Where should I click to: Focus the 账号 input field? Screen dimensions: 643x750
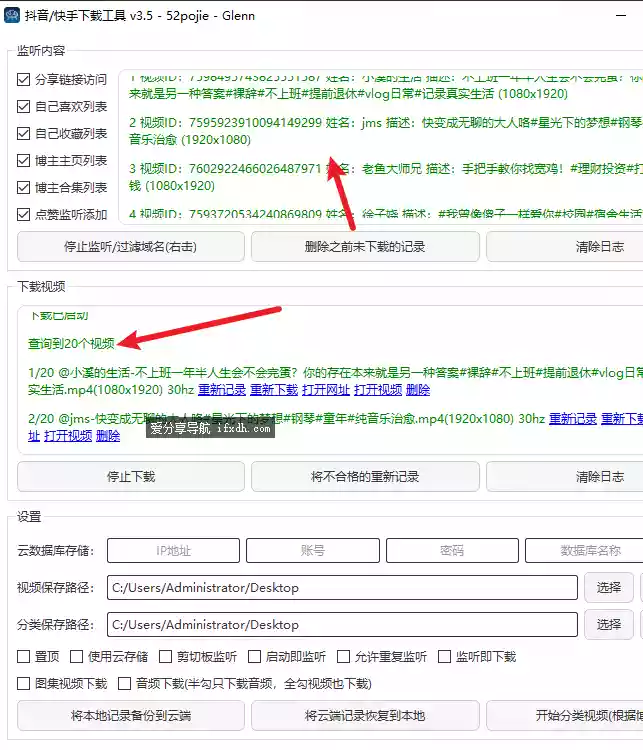(313, 551)
